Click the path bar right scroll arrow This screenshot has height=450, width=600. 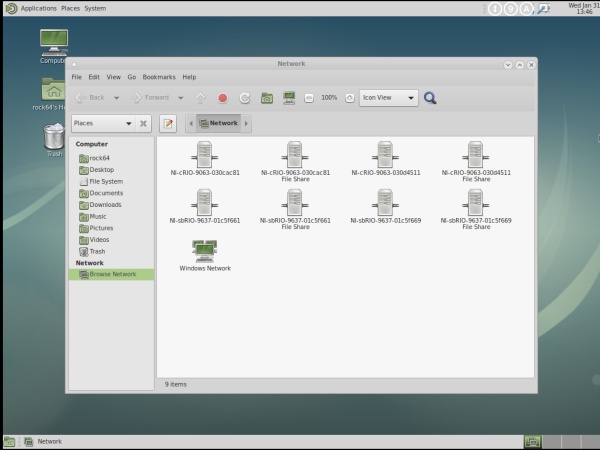[x=246, y=124]
